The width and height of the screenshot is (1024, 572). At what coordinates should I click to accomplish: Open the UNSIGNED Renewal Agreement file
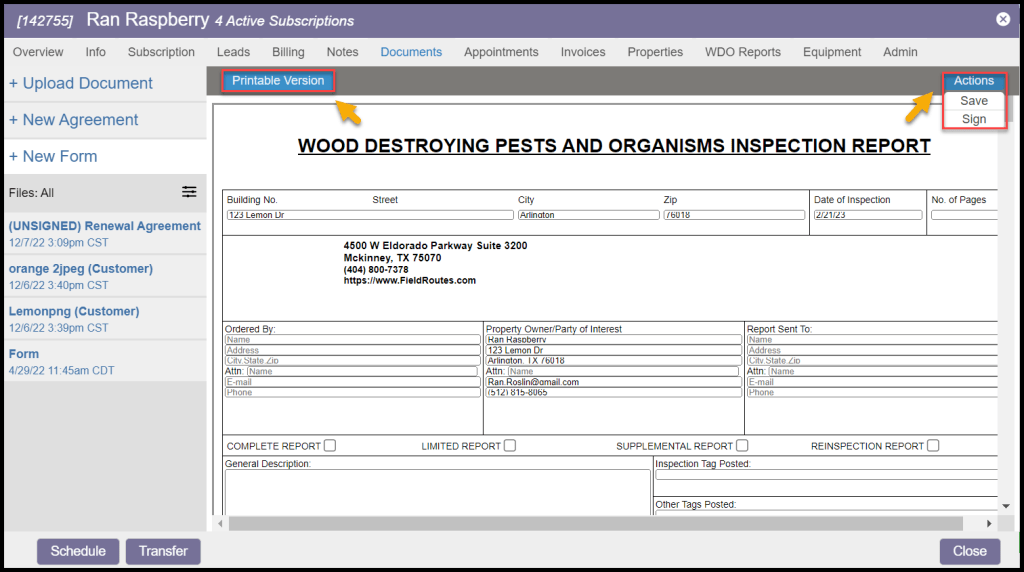[104, 226]
